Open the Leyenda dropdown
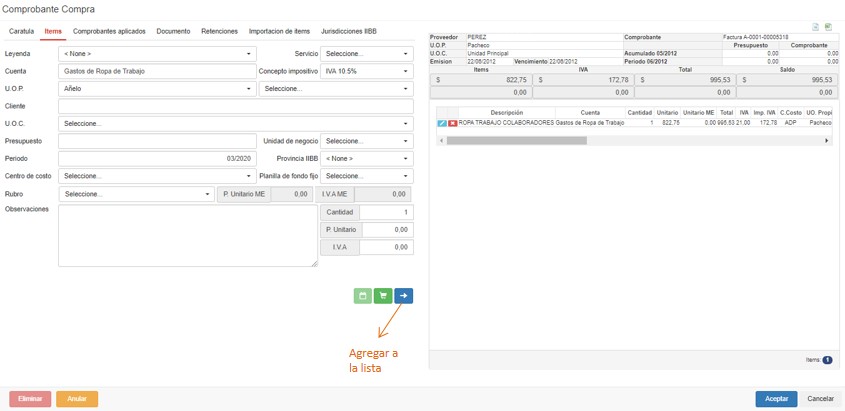845x411 pixels. 157,54
